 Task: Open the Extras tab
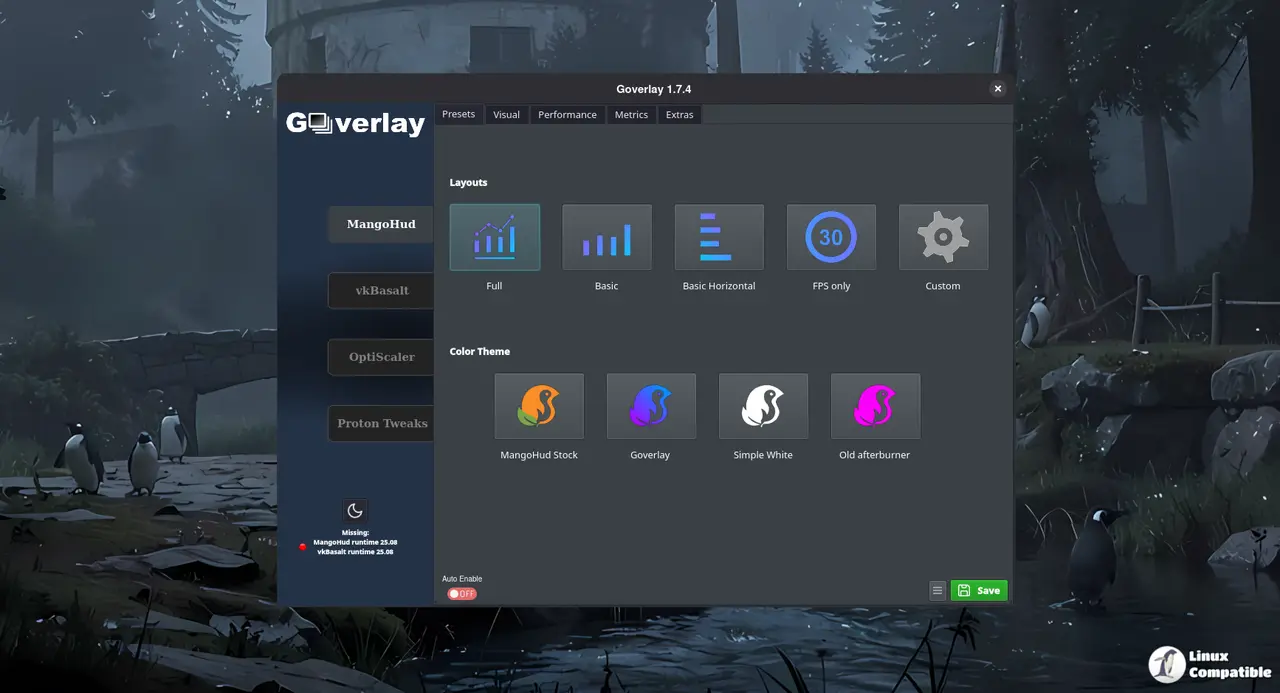tap(680, 115)
